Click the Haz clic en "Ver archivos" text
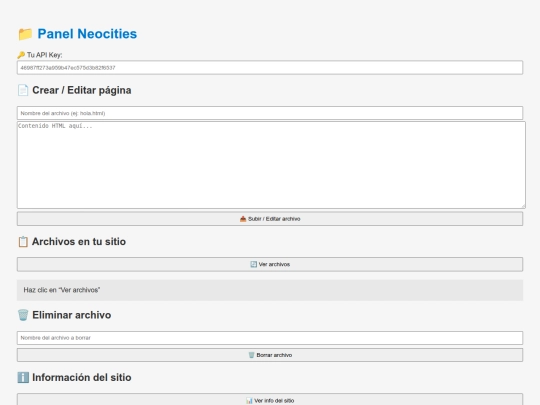 click(62, 290)
